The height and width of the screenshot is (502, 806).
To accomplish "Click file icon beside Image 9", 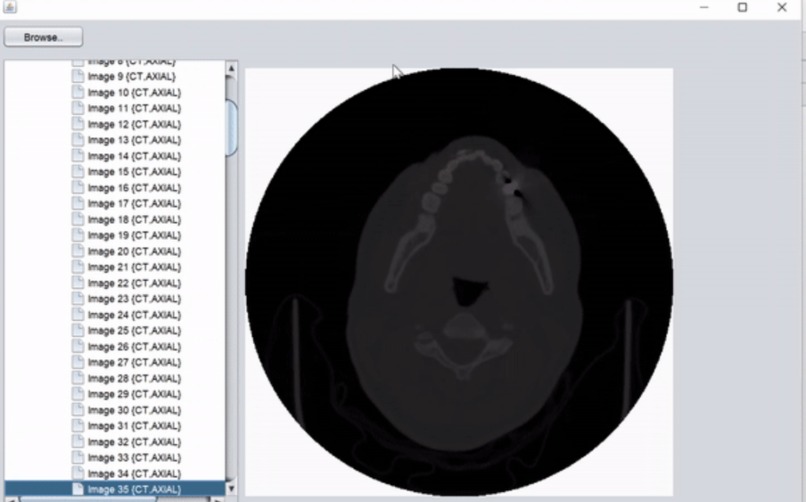I will (78, 76).
